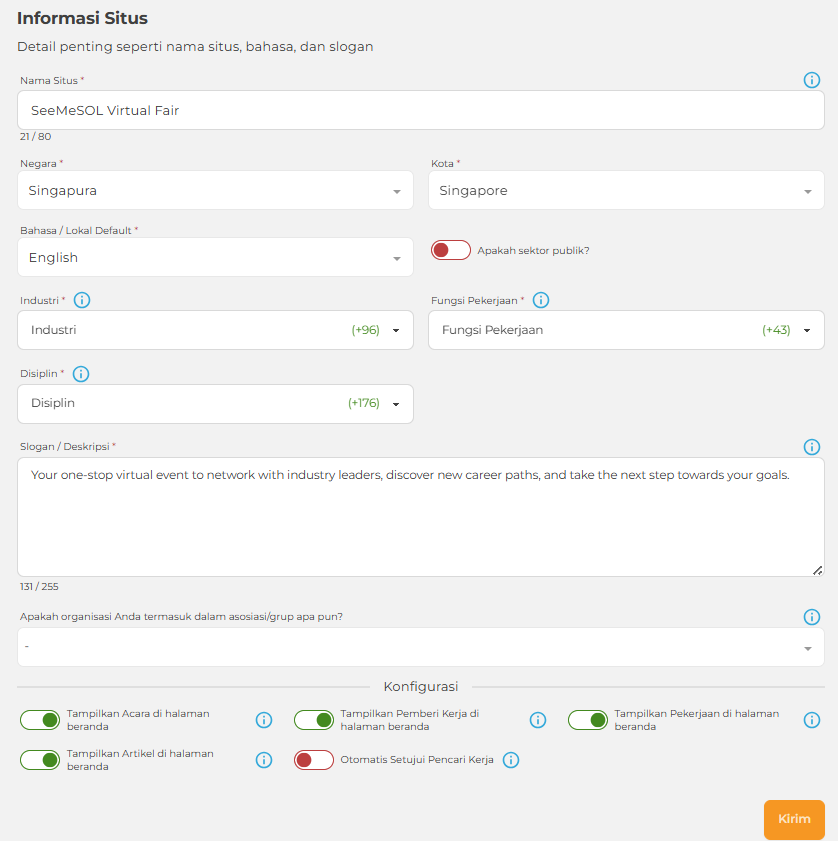Click info icon for Tampilkan Pemberi Kerja
Viewport: 838px width, 841px height.
(537, 720)
